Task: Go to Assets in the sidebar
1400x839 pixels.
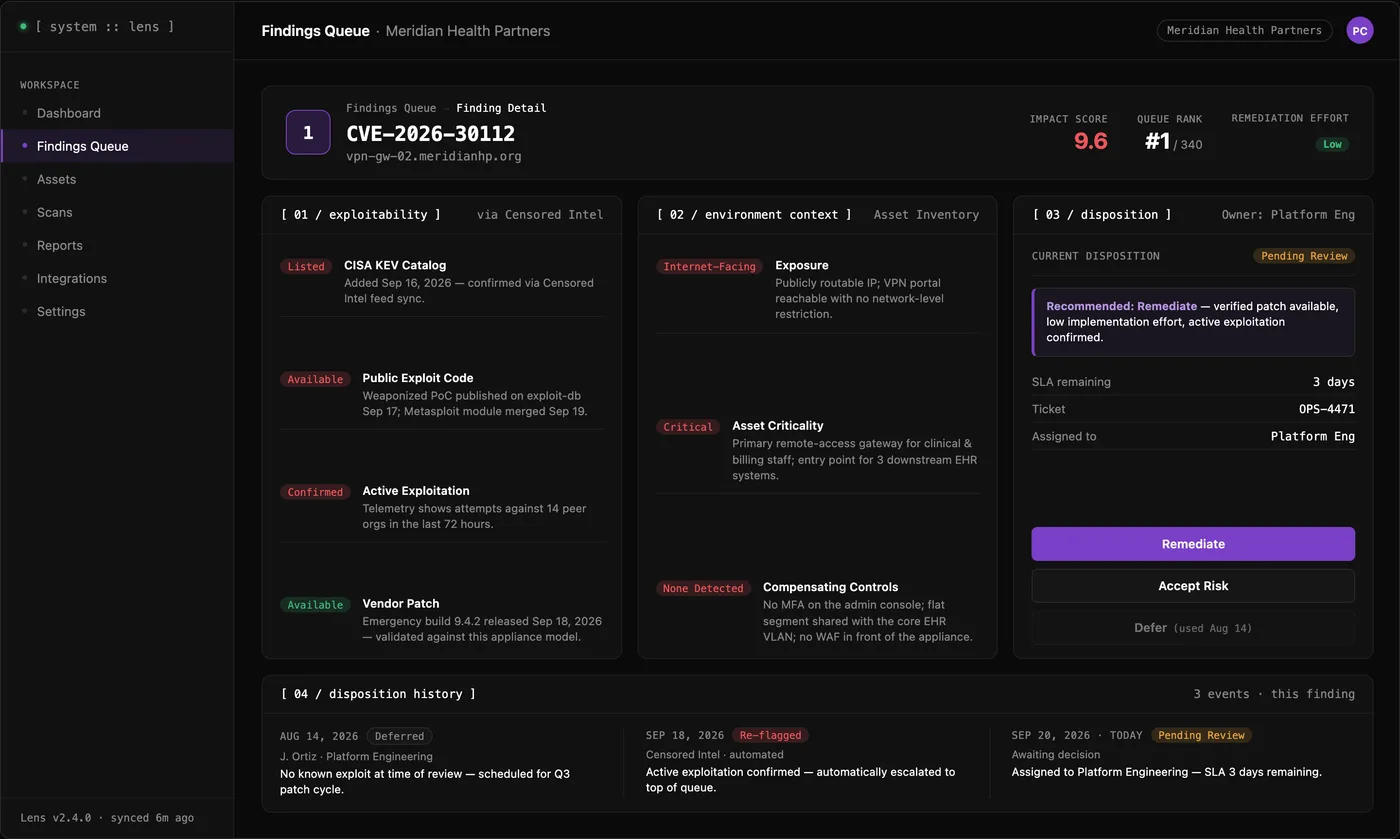Action: [117, 179]
